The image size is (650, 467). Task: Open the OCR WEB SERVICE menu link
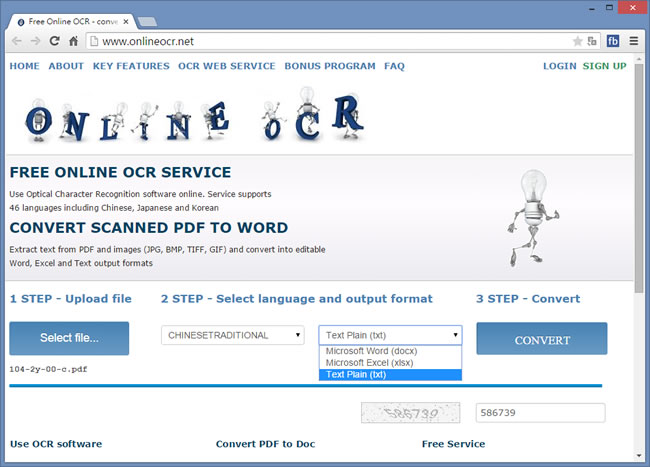(227, 66)
